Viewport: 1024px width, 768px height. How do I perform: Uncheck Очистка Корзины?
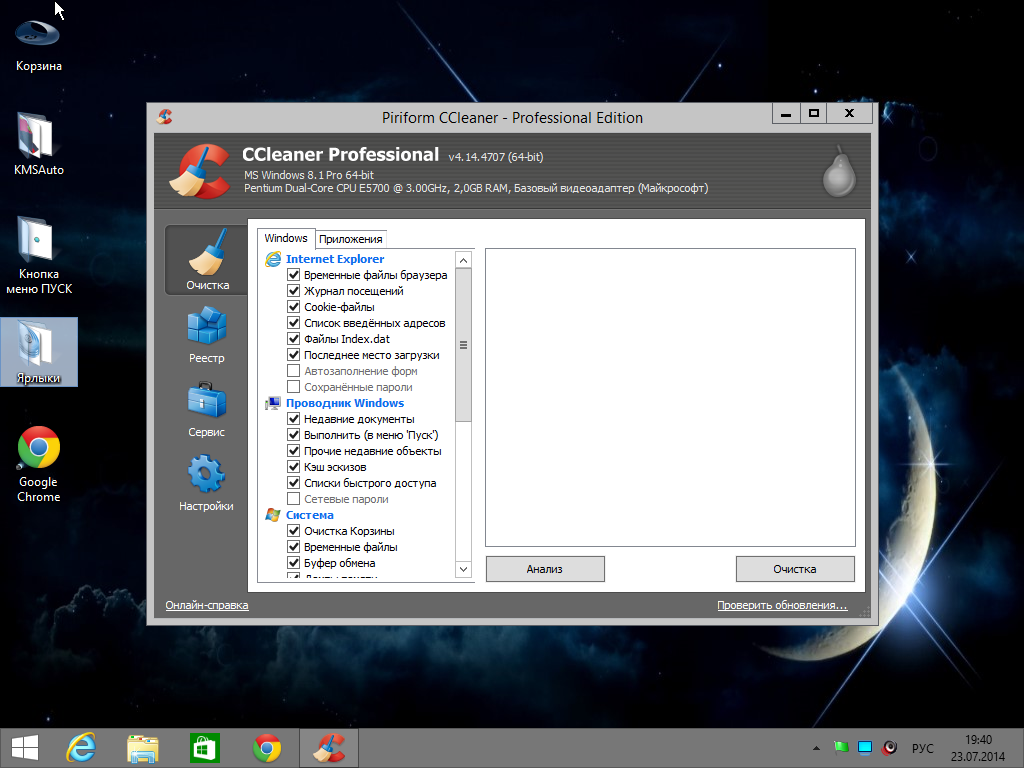pyautogui.click(x=294, y=531)
